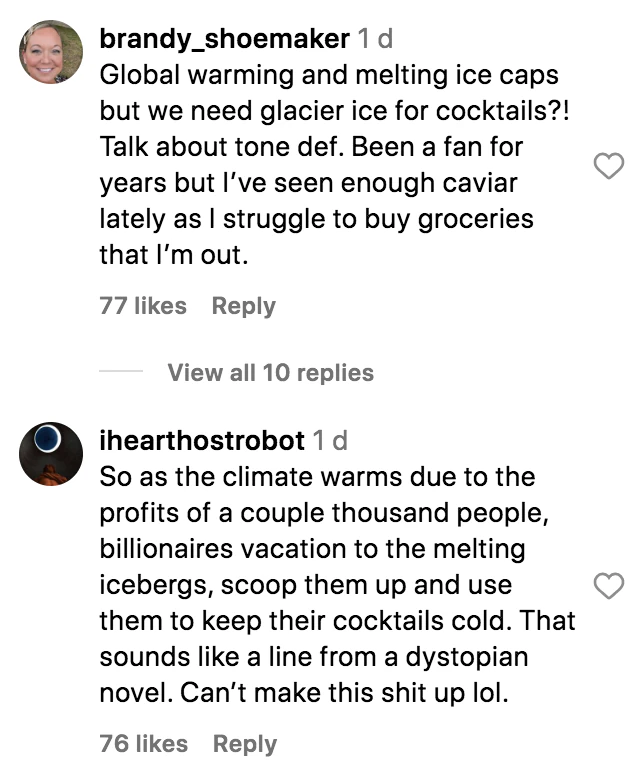Image resolution: width=642 pixels, height=764 pixels.
Task: Click the 1 d timestamp on ihearthostrobot's comment
Action: tap(329, 440)
